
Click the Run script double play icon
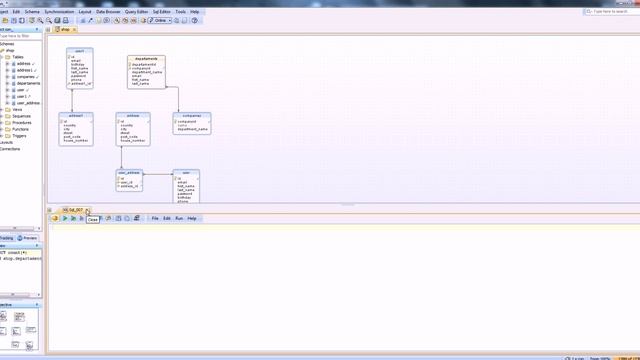tap(73, 218)
